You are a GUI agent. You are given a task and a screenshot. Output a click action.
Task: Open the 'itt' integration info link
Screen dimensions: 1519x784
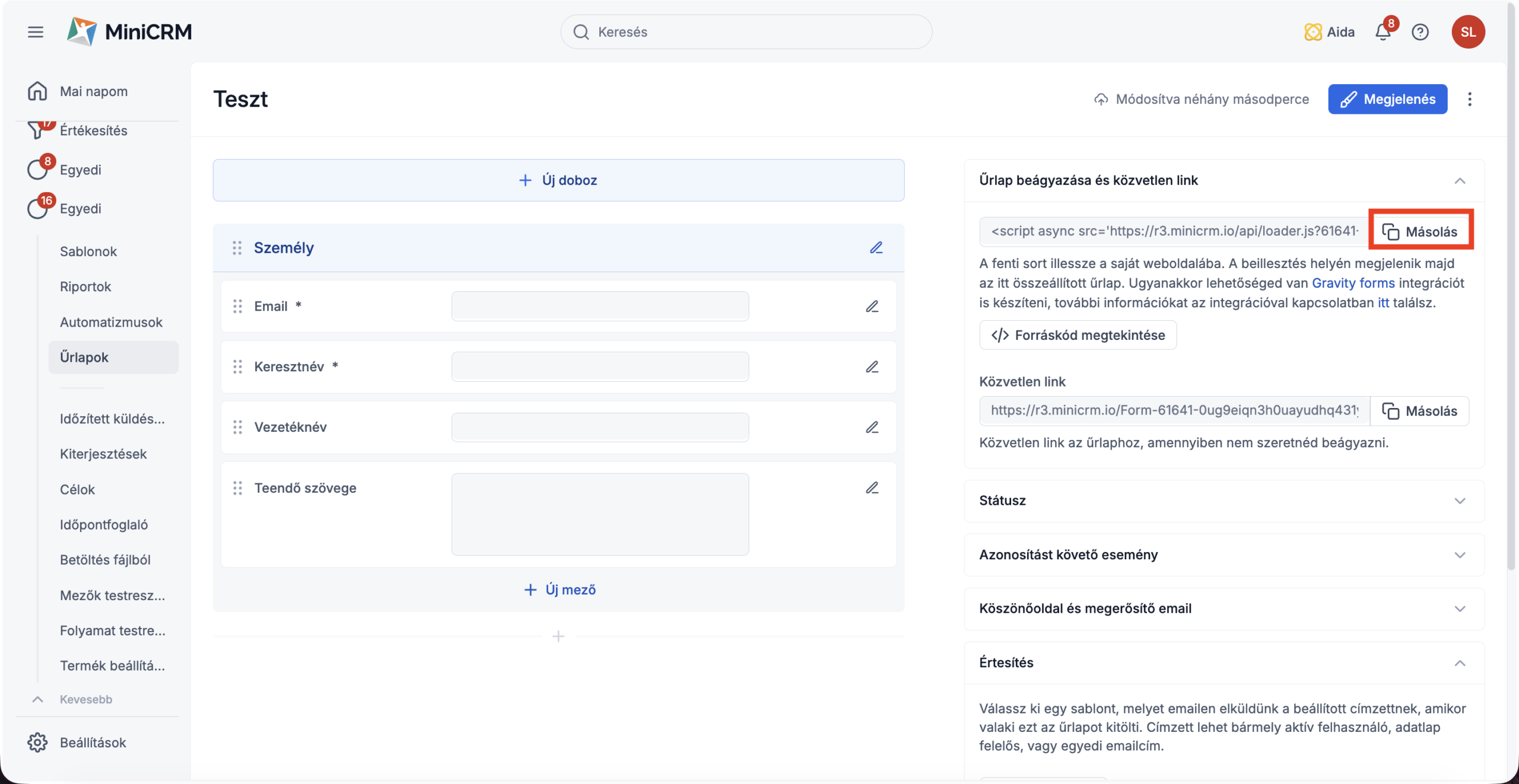pyautogui.click(x=1383, y=302)
